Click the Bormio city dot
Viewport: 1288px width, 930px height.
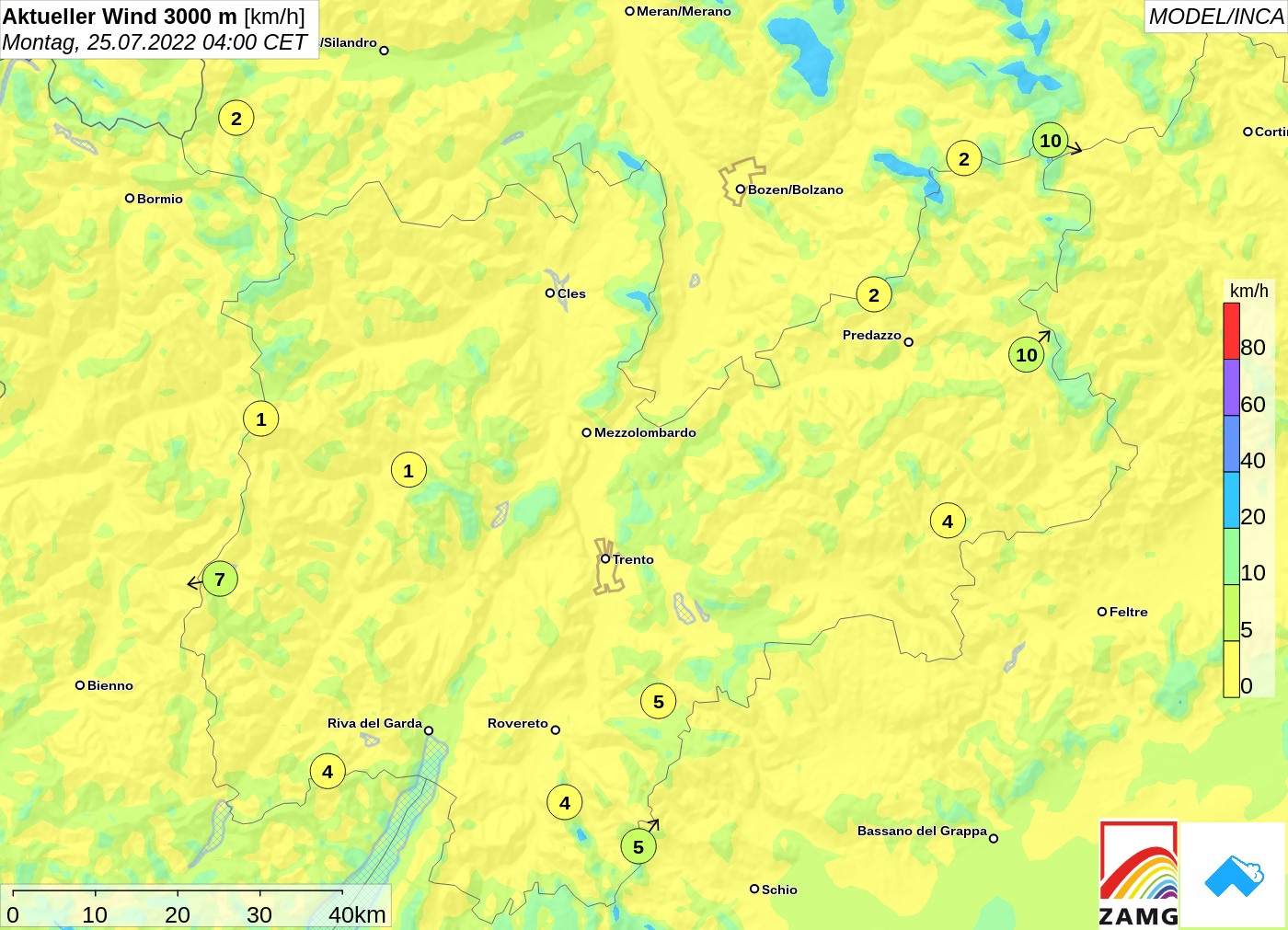[x=130, y=198]
